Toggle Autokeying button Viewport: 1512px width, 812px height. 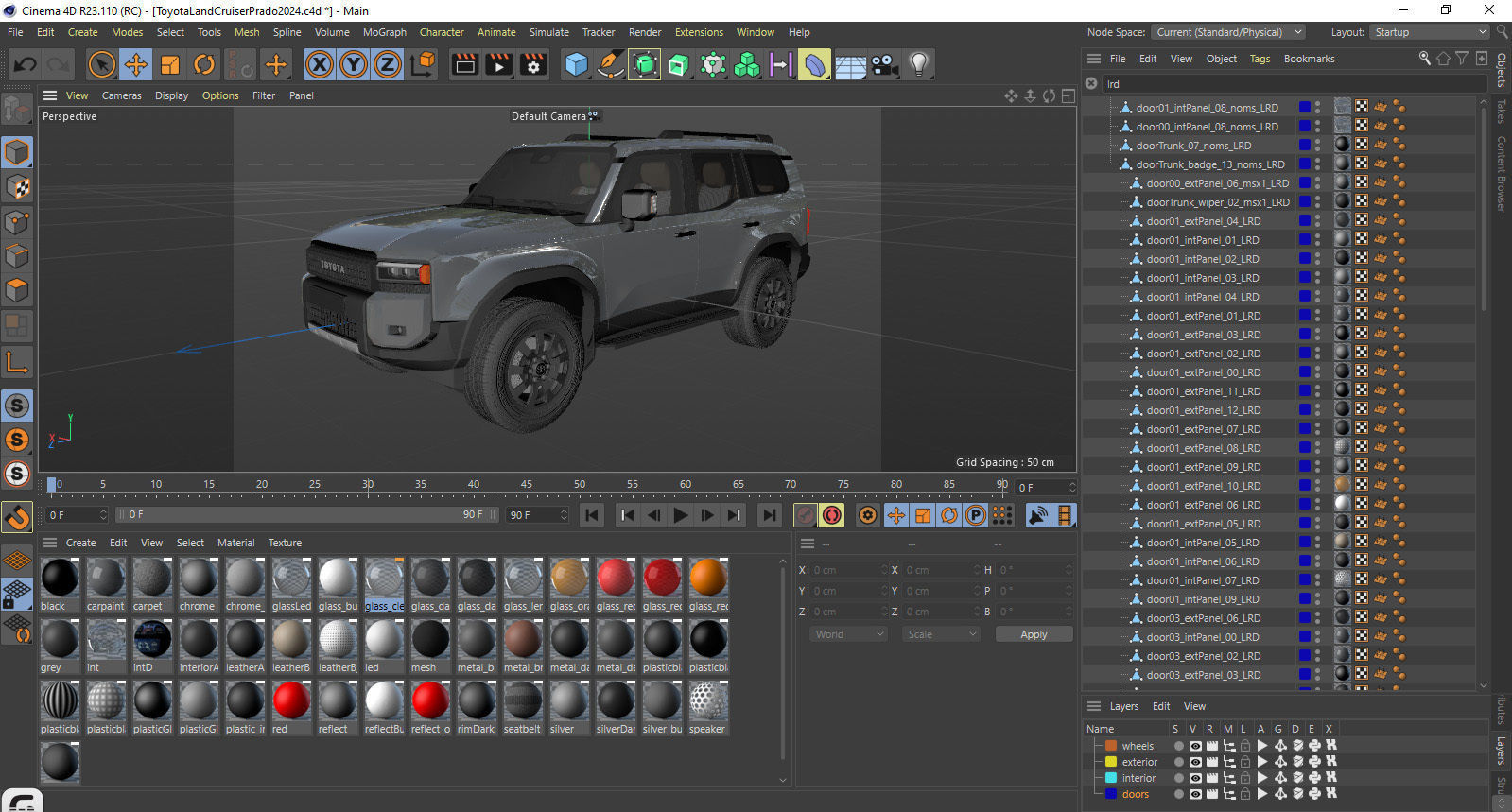(x=832, y=515)
